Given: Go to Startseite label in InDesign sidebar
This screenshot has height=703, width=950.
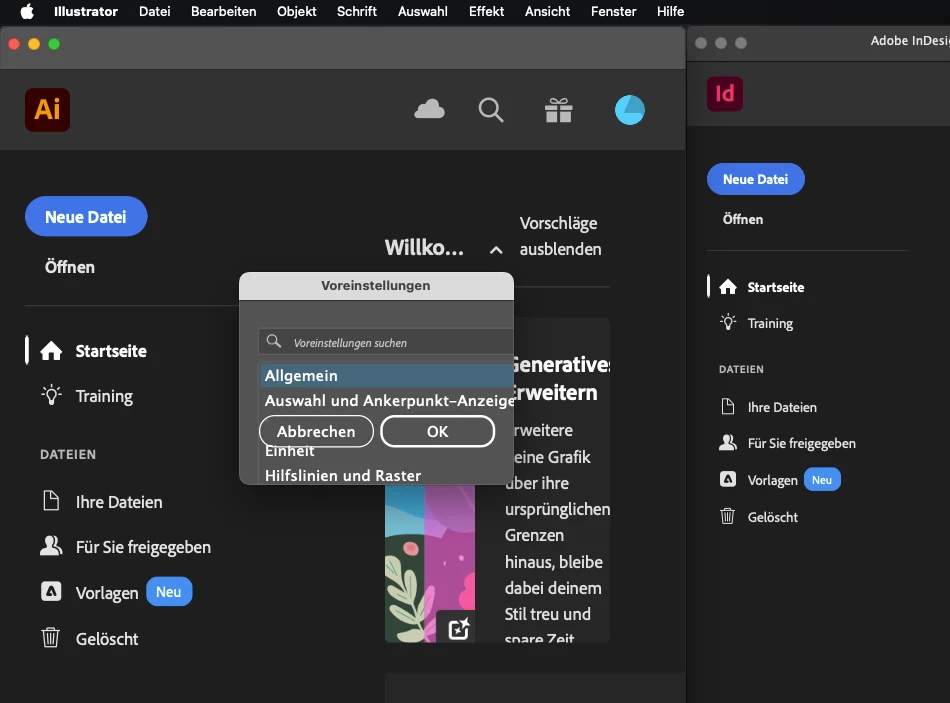Looking at the screenshot, I should click(x=776, y=287).
